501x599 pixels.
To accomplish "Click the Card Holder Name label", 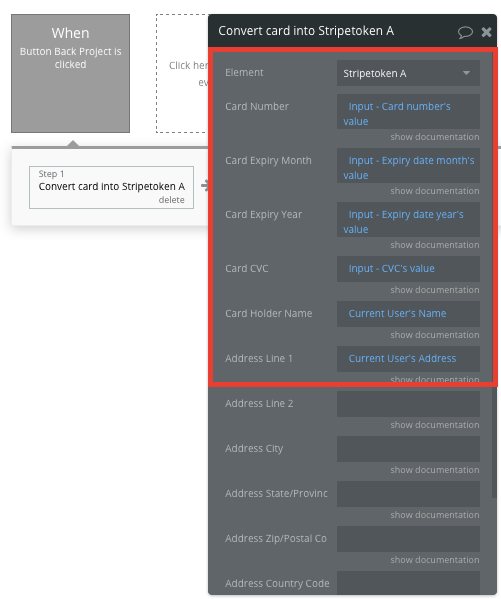I will coord(268,314).
